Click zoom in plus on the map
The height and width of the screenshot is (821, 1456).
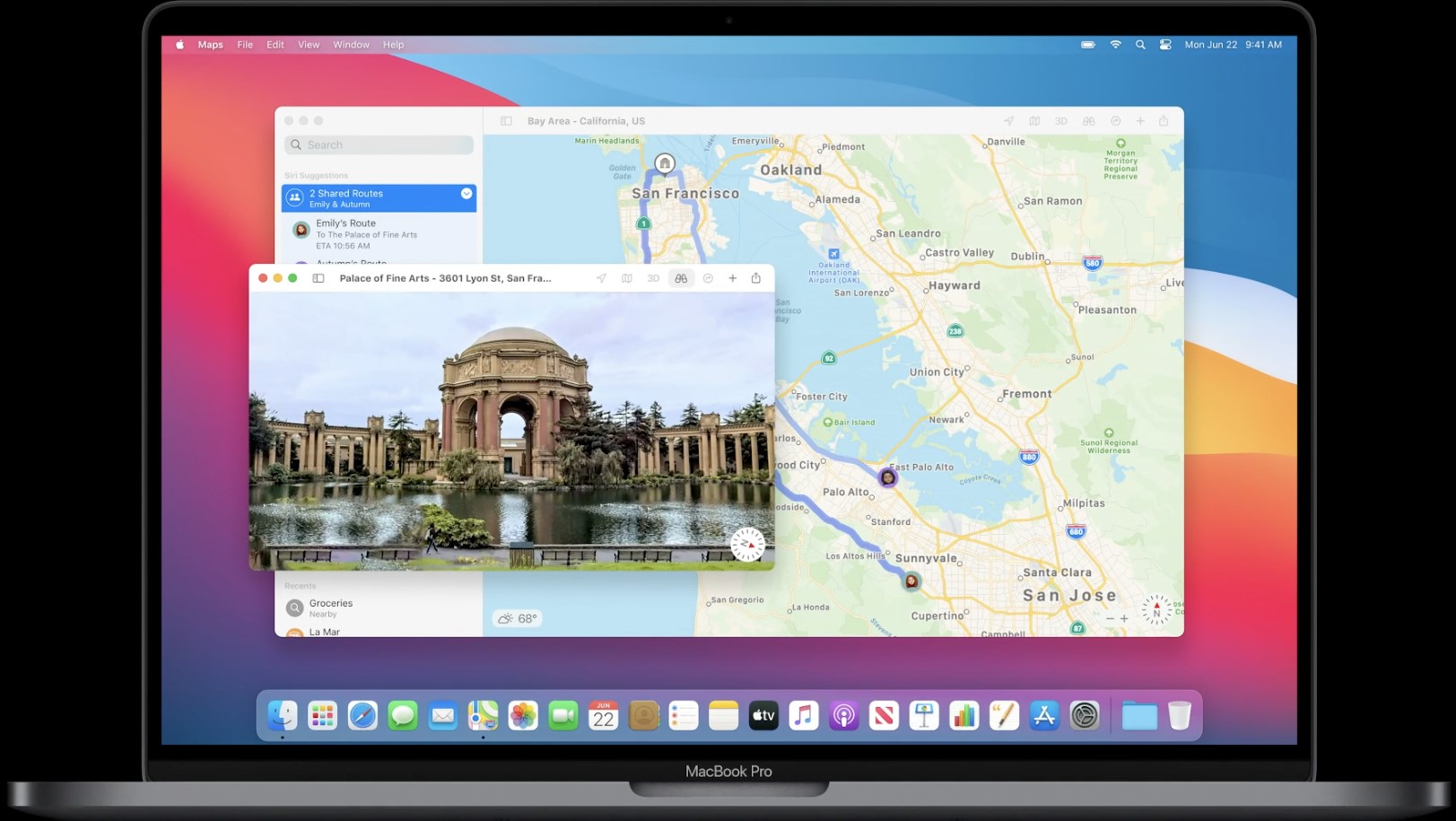coord(1124,618)
